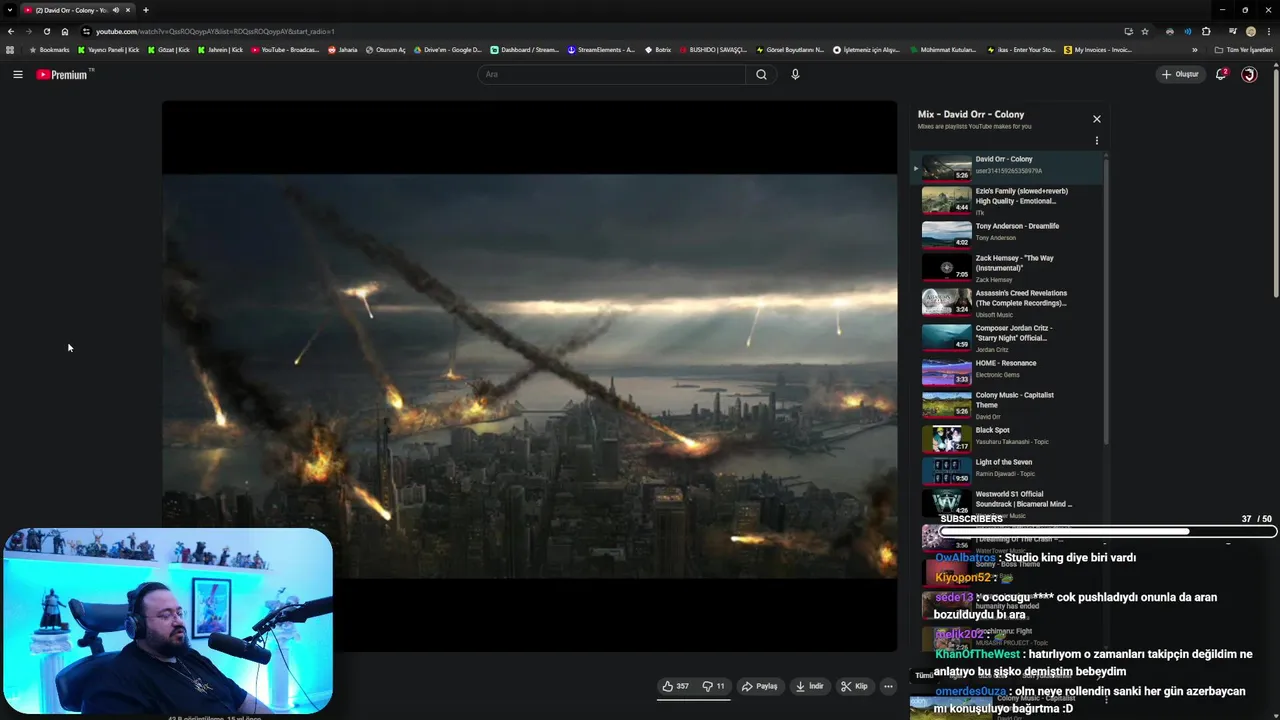1280x720 pixels.
Task: Open Jaharia bookmark
Action: 342,49
